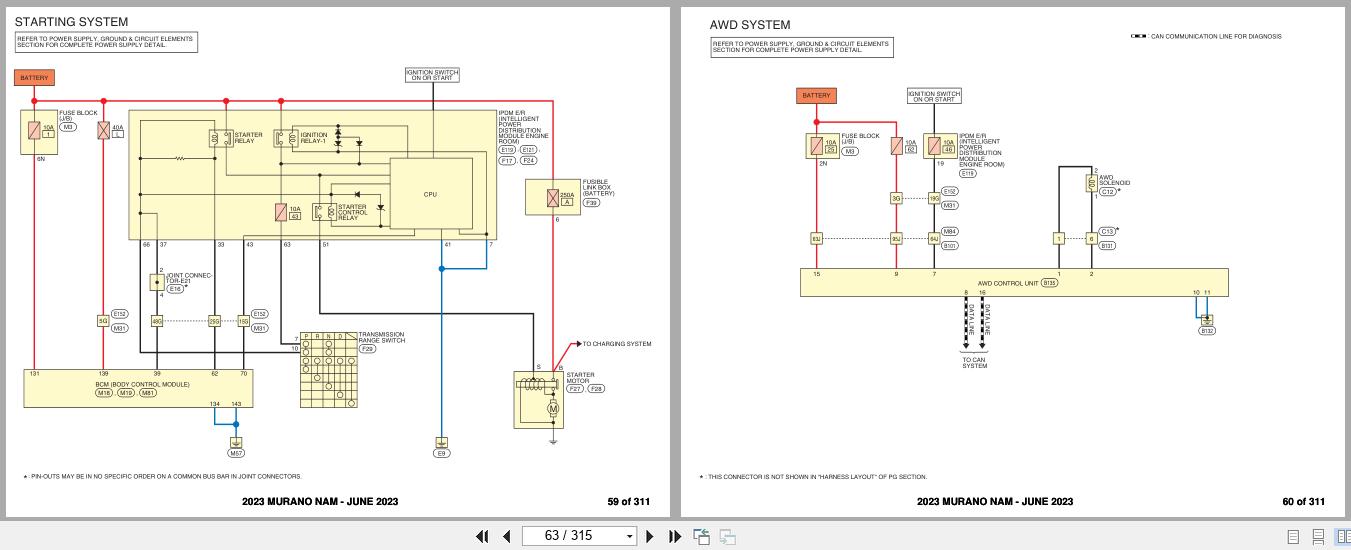The width and height of the screenshot is (1351, 550).
Task: Click the AWD SOLENOID label
Action: pos(1114,181)
